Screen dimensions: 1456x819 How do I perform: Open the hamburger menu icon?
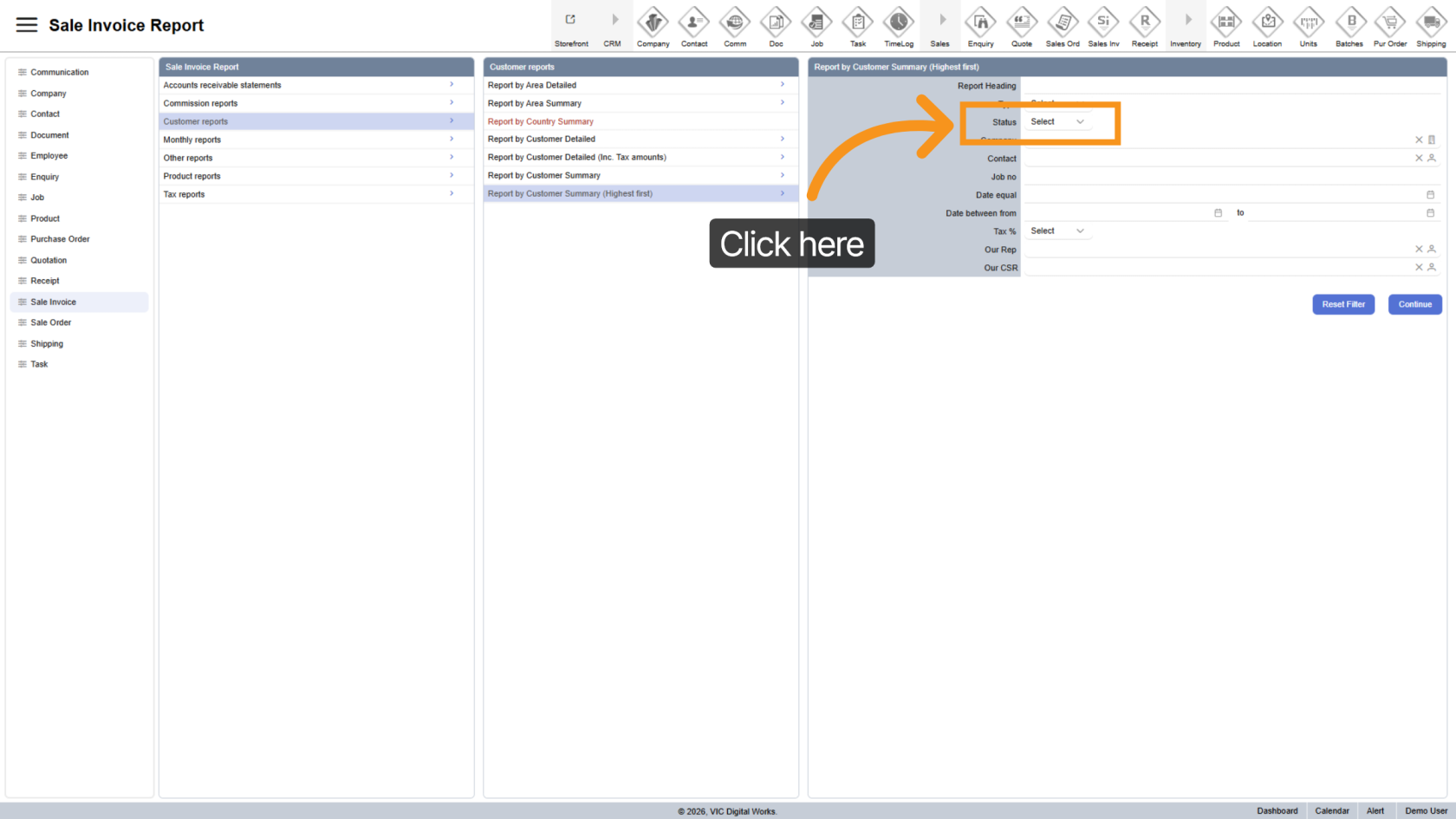[27, 25]
